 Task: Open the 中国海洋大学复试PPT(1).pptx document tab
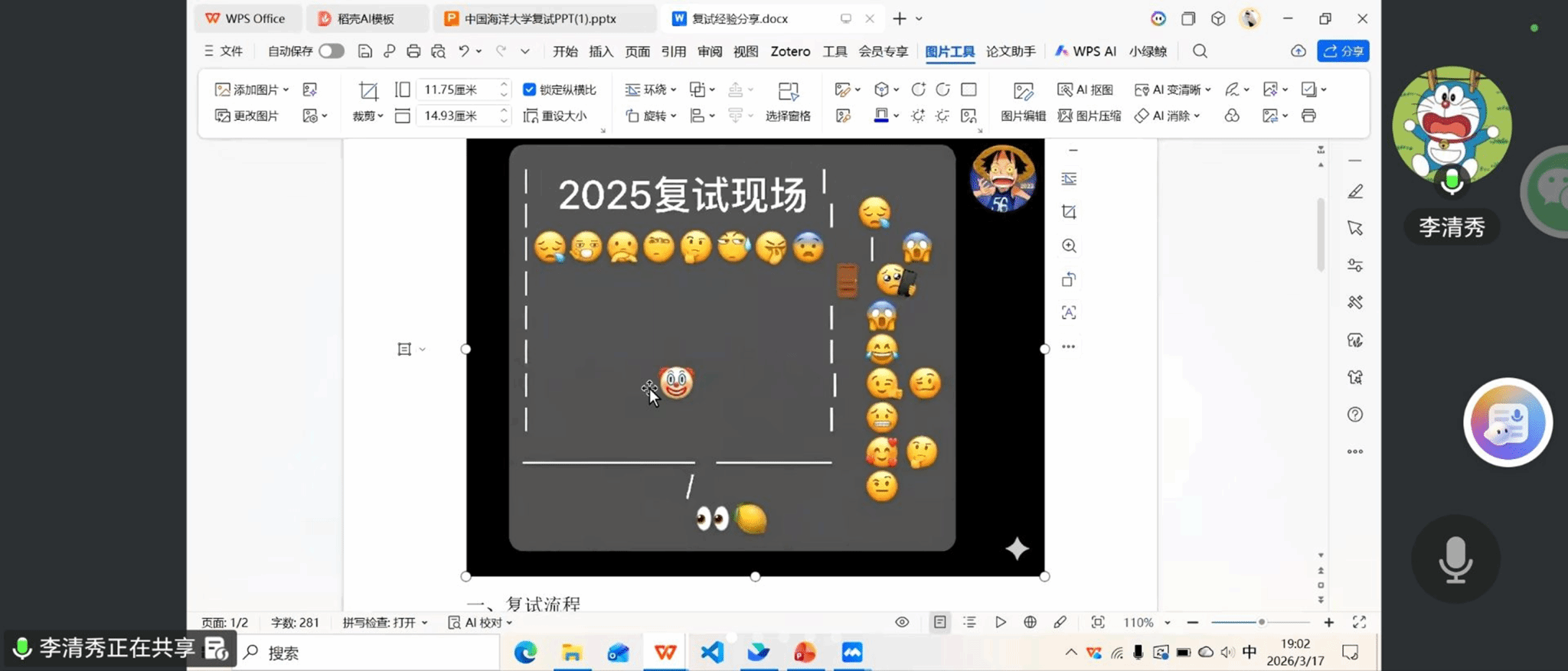click(540, 18)
